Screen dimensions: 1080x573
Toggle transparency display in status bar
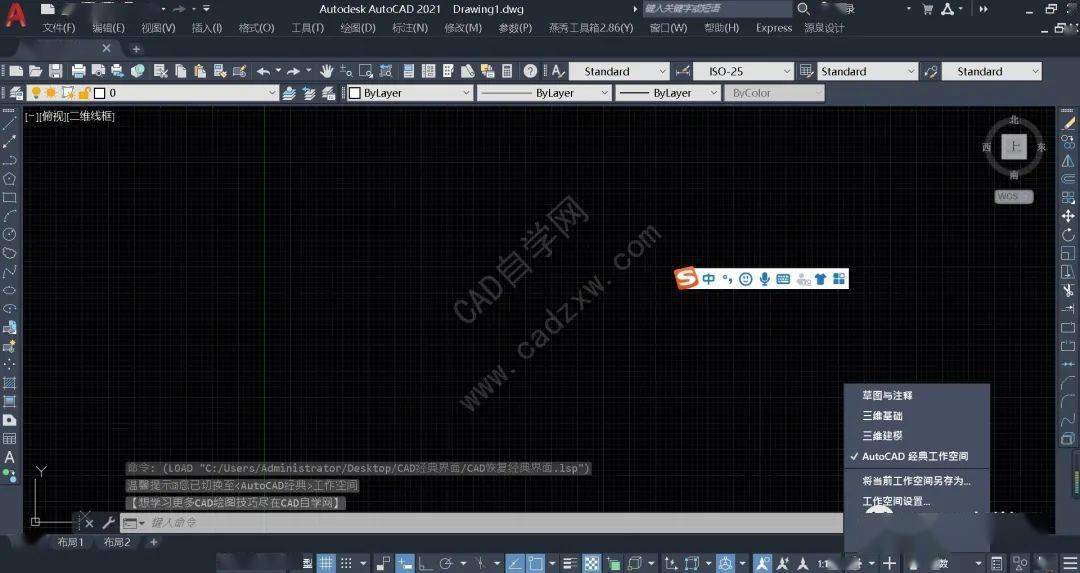click(592, 563)
